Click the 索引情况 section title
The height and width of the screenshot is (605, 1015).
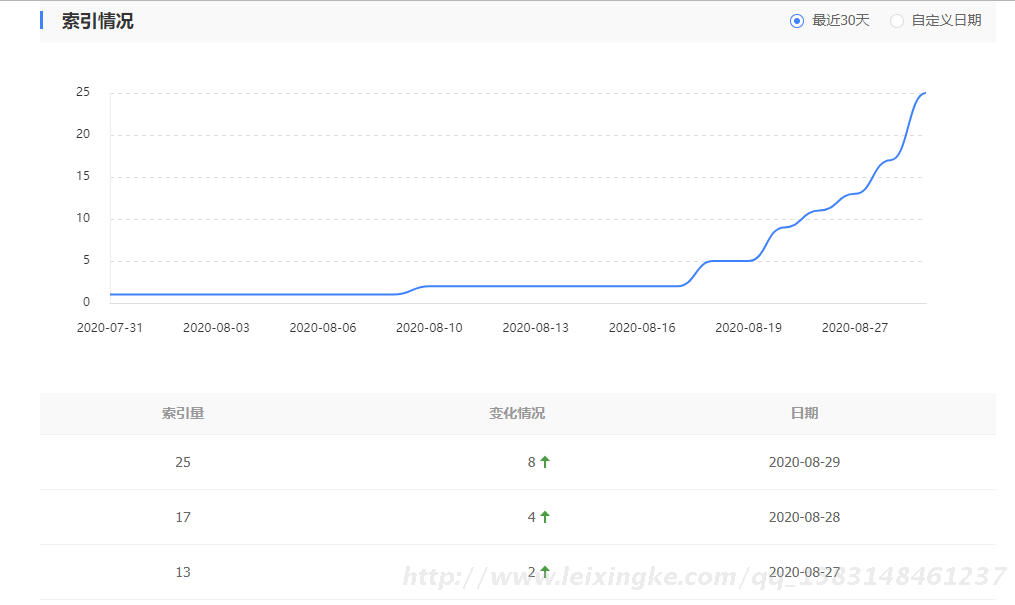tap(97, 21)
